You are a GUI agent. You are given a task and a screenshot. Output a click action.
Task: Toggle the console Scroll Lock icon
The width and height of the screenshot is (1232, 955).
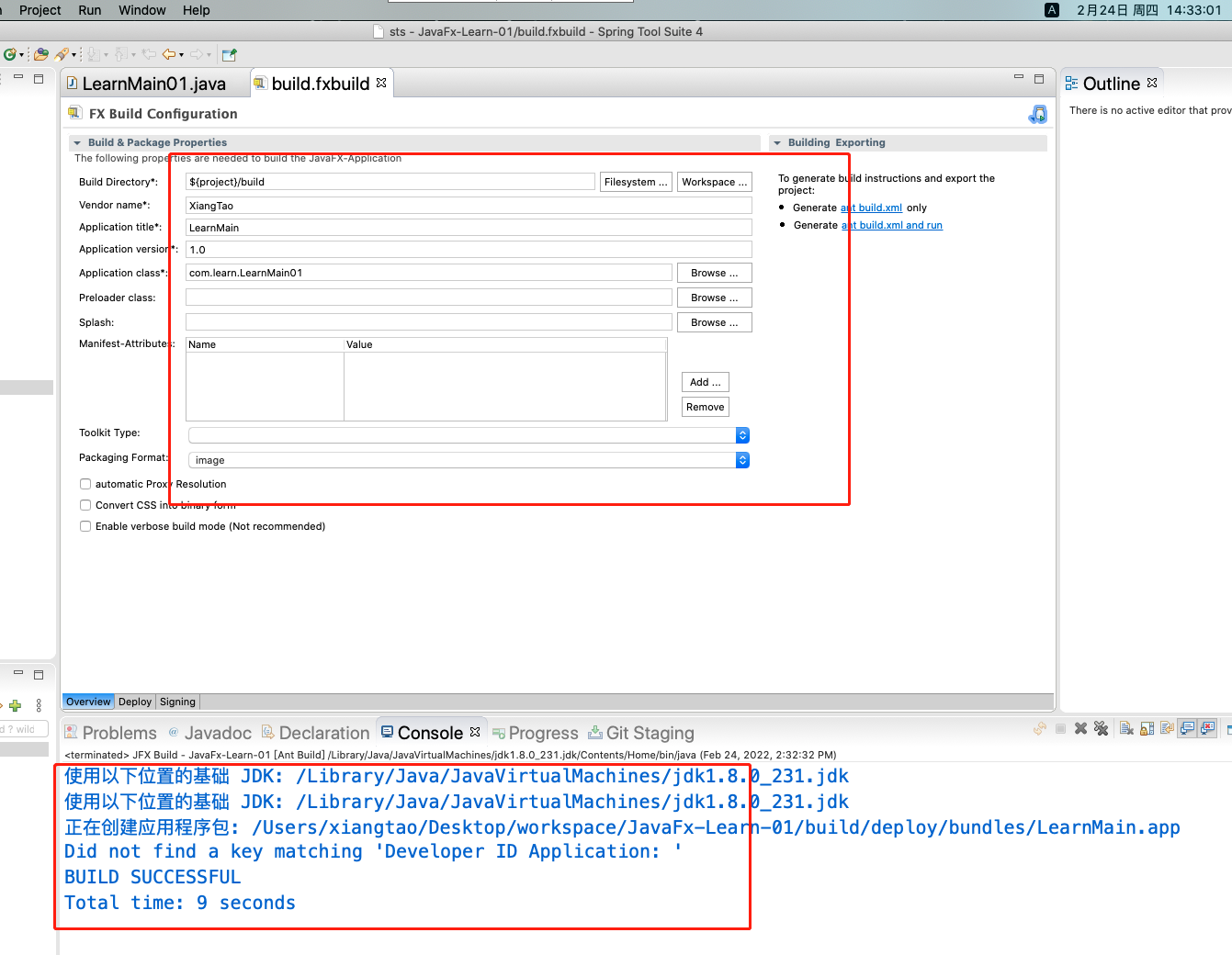(1147, 728)
